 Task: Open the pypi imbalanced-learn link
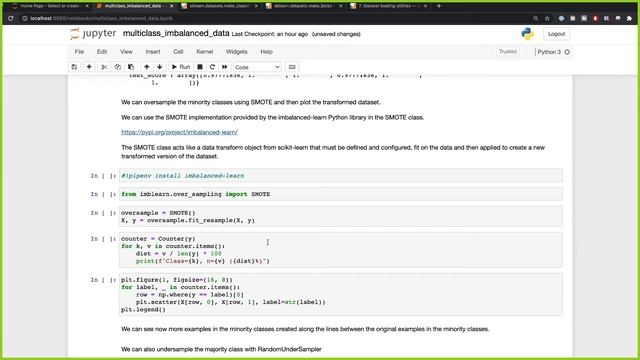179,132
